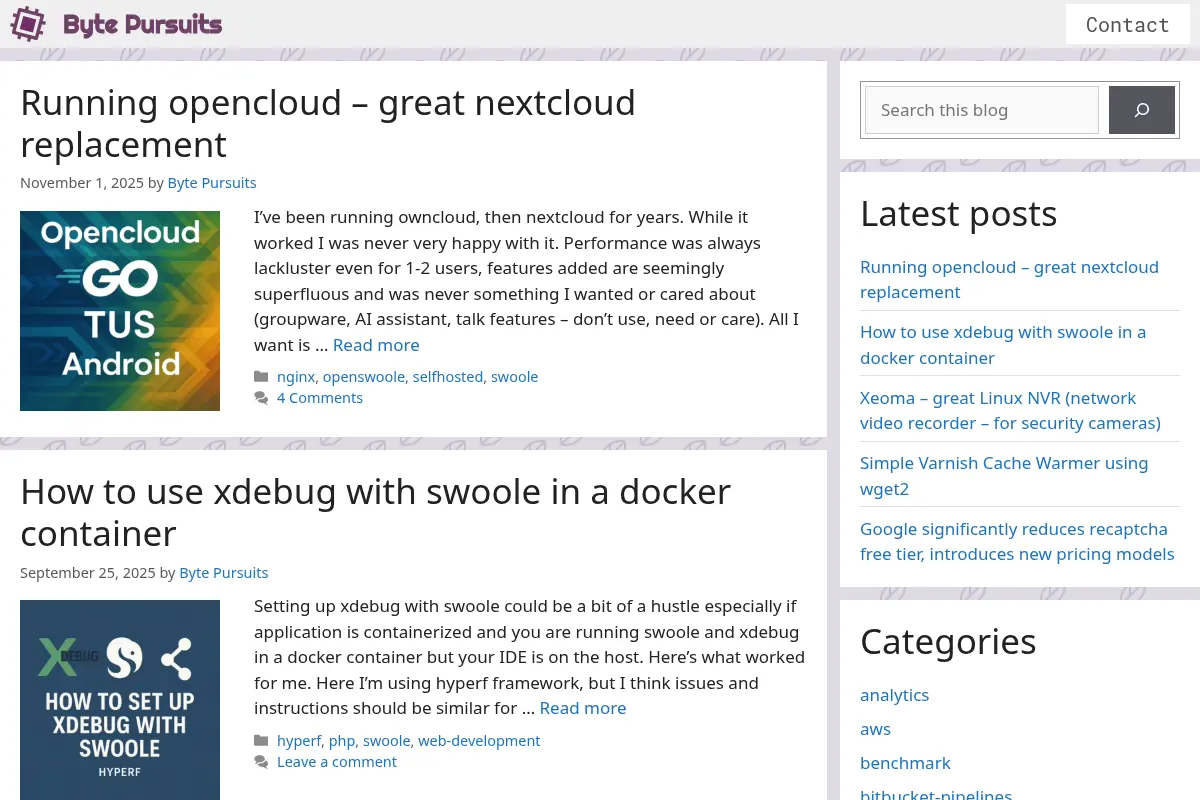Open the Opencloud GO TUS Android thumbnail
Screen dimensions: 1200x800
[x=120, y=311]
